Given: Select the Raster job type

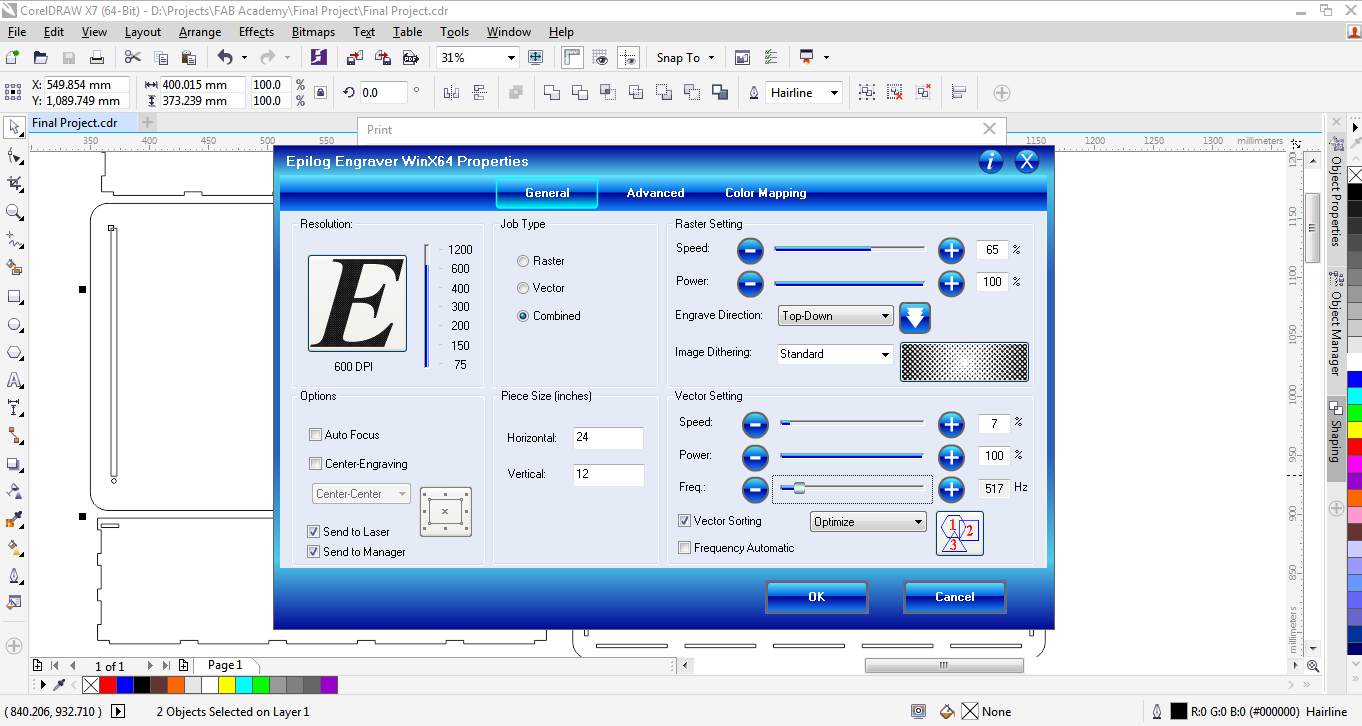Looking at the screenshot, I should pyautogui.click(x=523, y=261).
